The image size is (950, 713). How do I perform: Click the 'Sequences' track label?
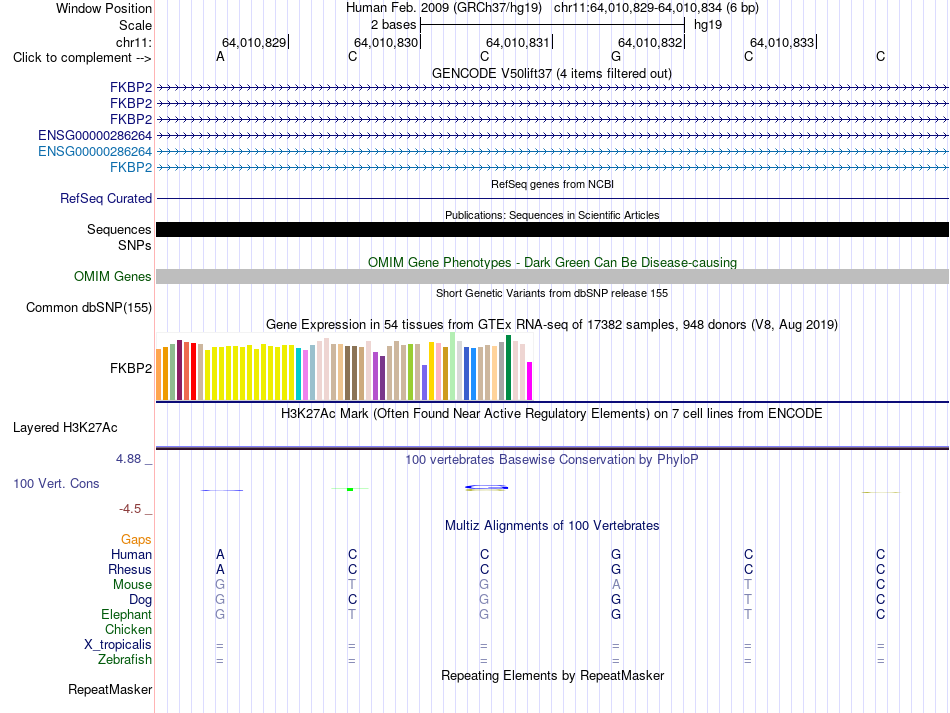119,230
